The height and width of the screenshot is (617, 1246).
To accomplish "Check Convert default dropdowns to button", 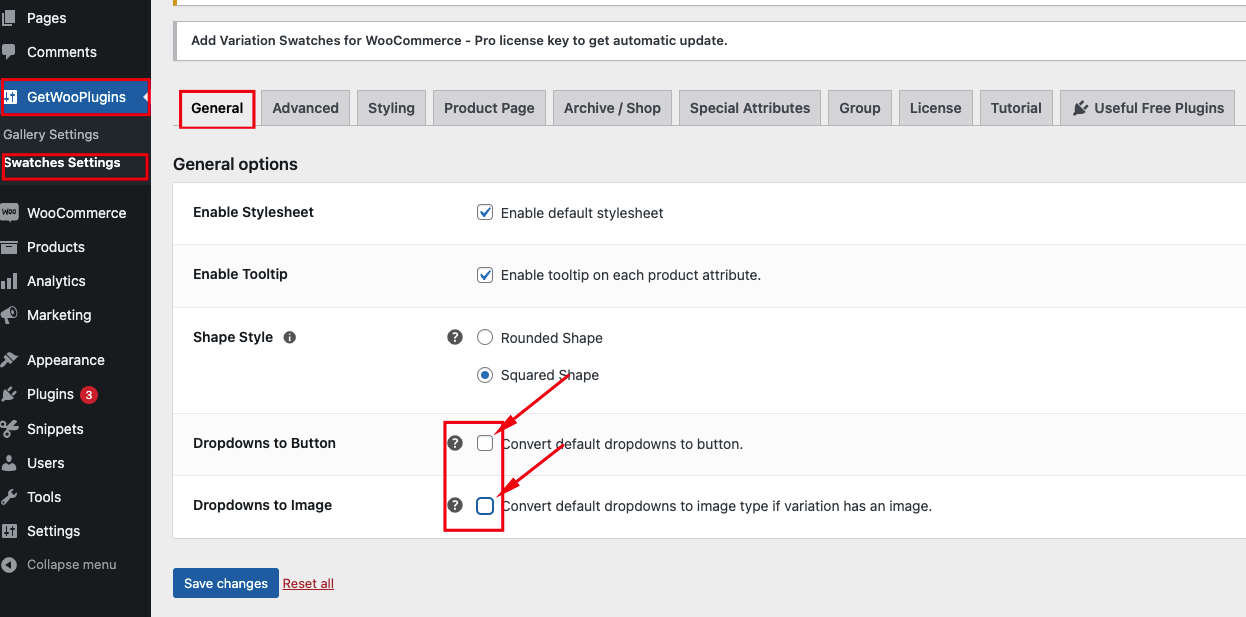I will [485, 443].
